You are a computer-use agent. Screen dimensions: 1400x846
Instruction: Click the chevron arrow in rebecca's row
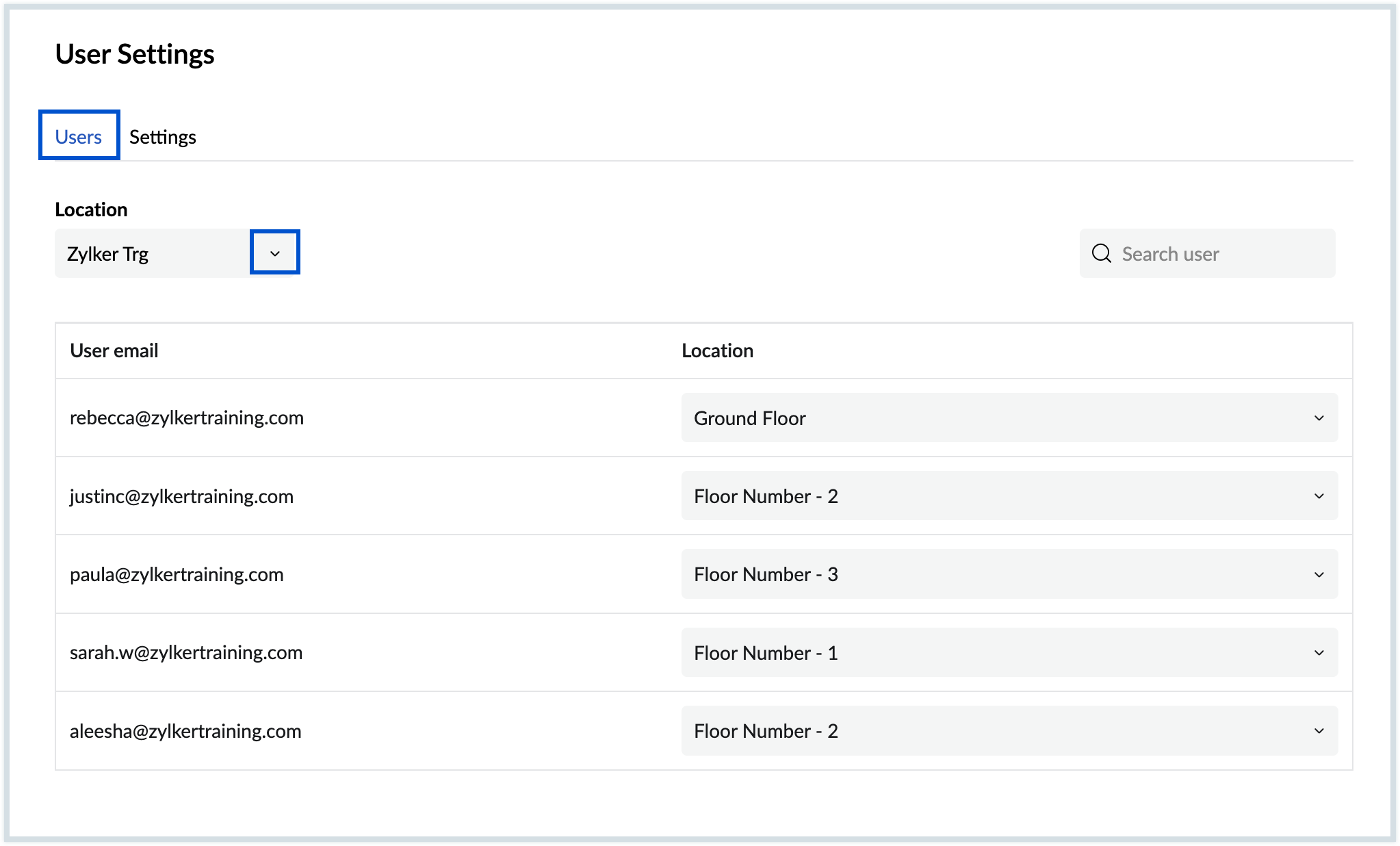point(1319,418)
